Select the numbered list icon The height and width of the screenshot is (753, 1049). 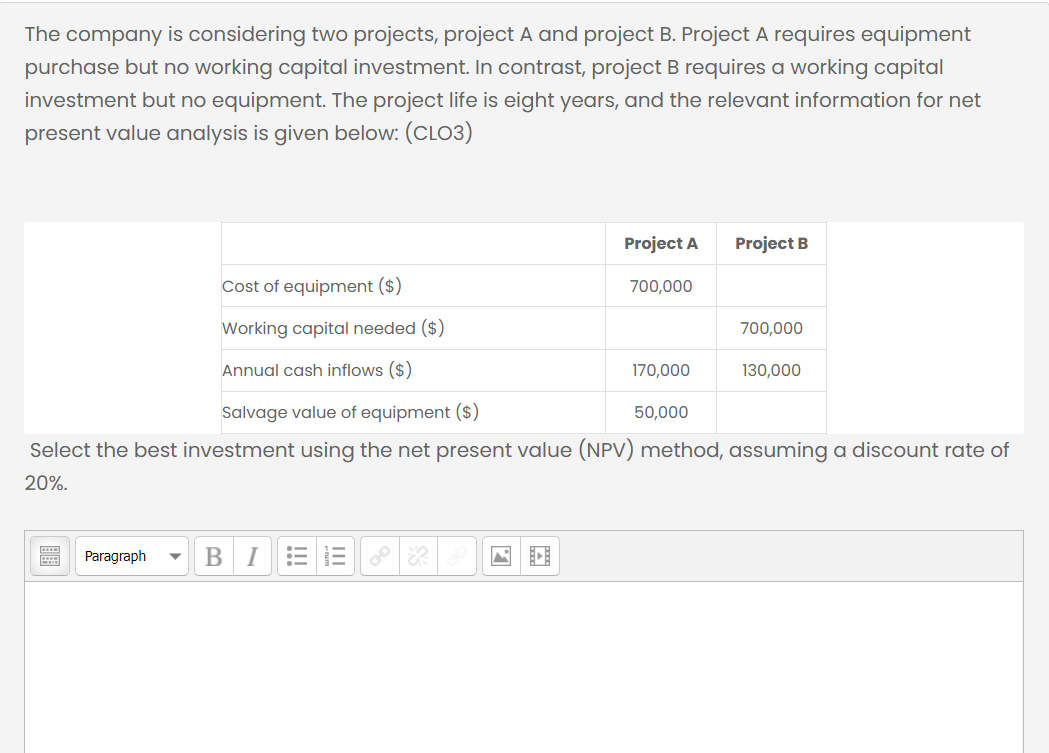point(334,556)
